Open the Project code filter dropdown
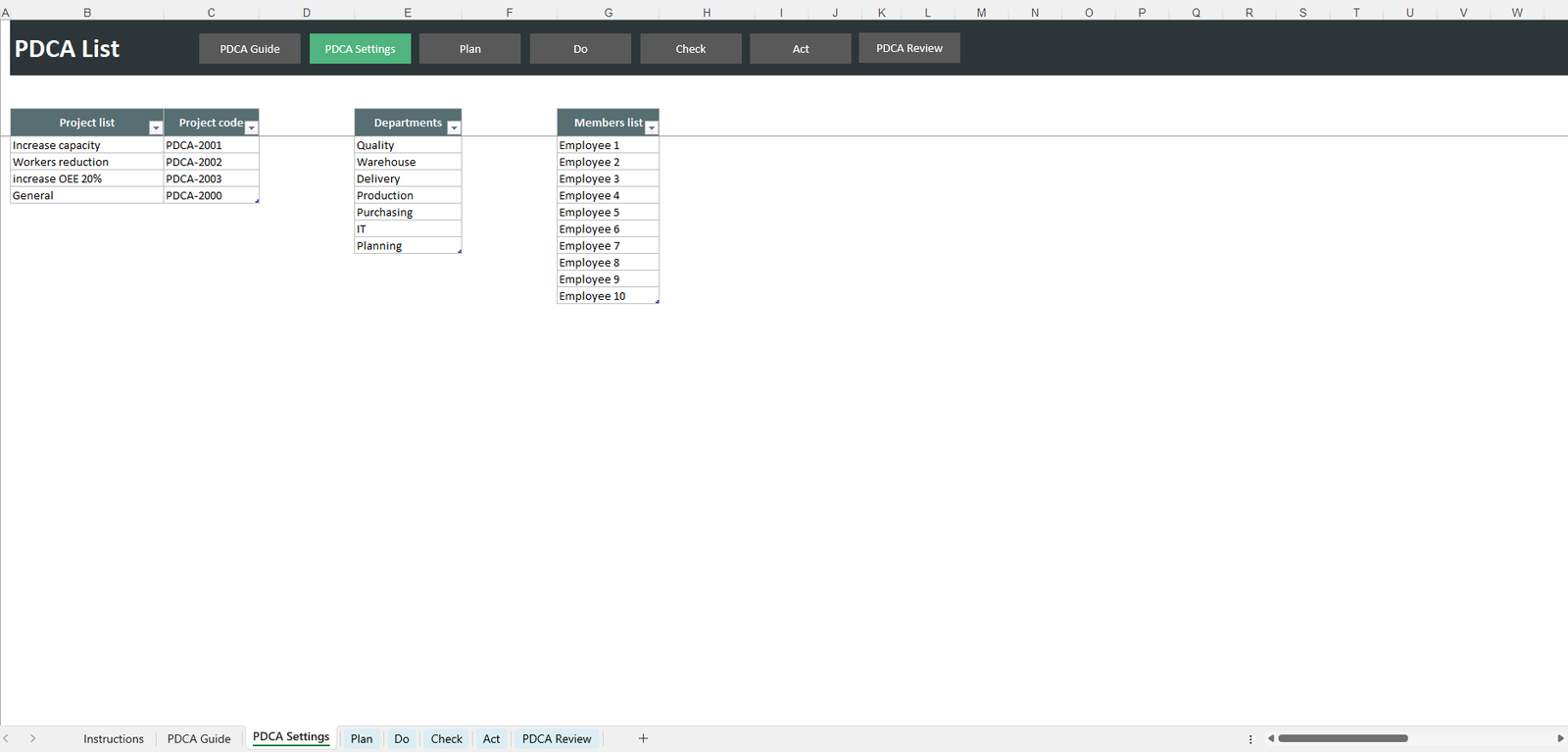The image size is (1568, 753). (x=252, y=128)
